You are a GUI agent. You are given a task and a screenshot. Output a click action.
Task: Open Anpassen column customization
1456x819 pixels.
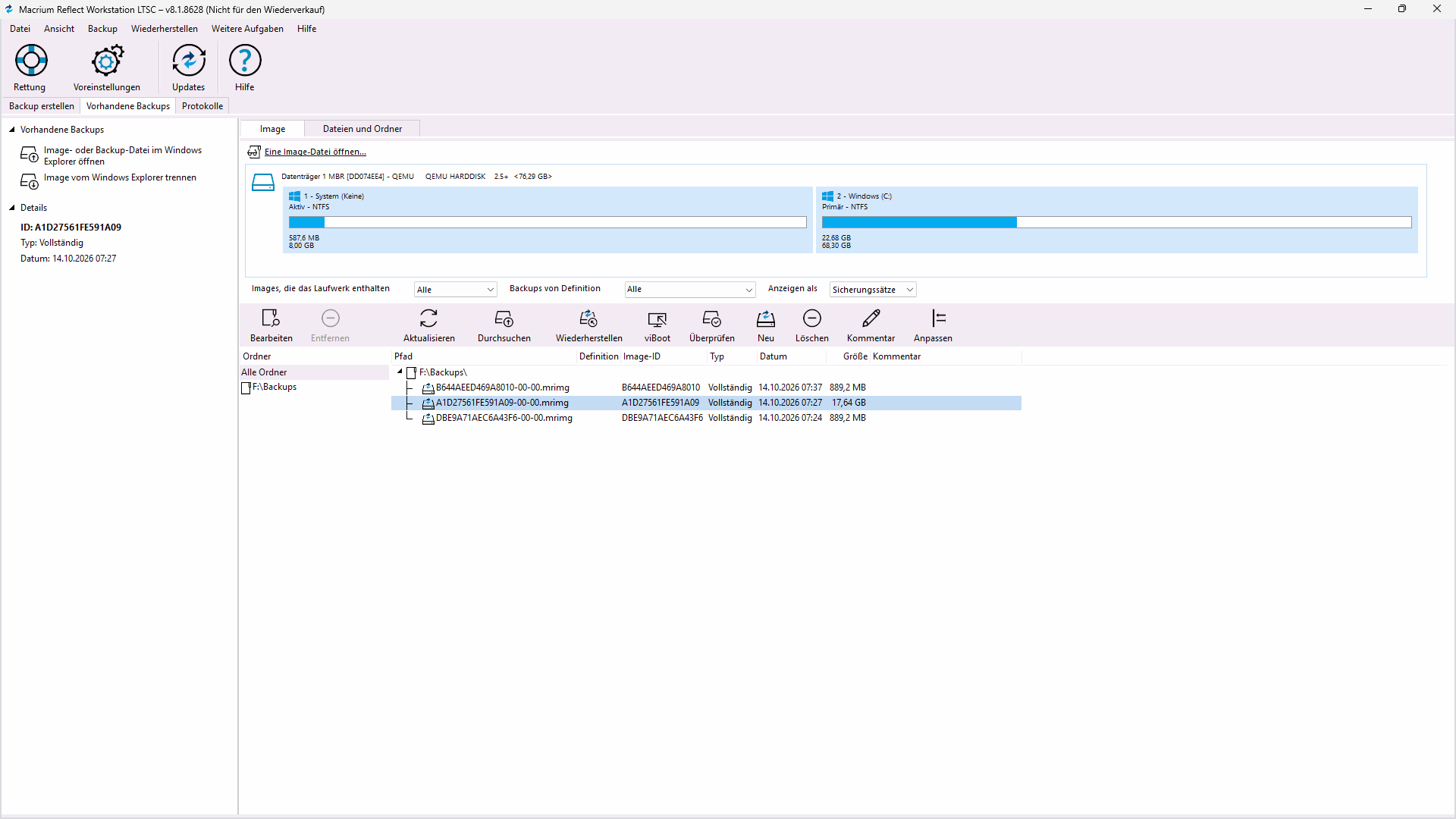(x=939, y=318)
